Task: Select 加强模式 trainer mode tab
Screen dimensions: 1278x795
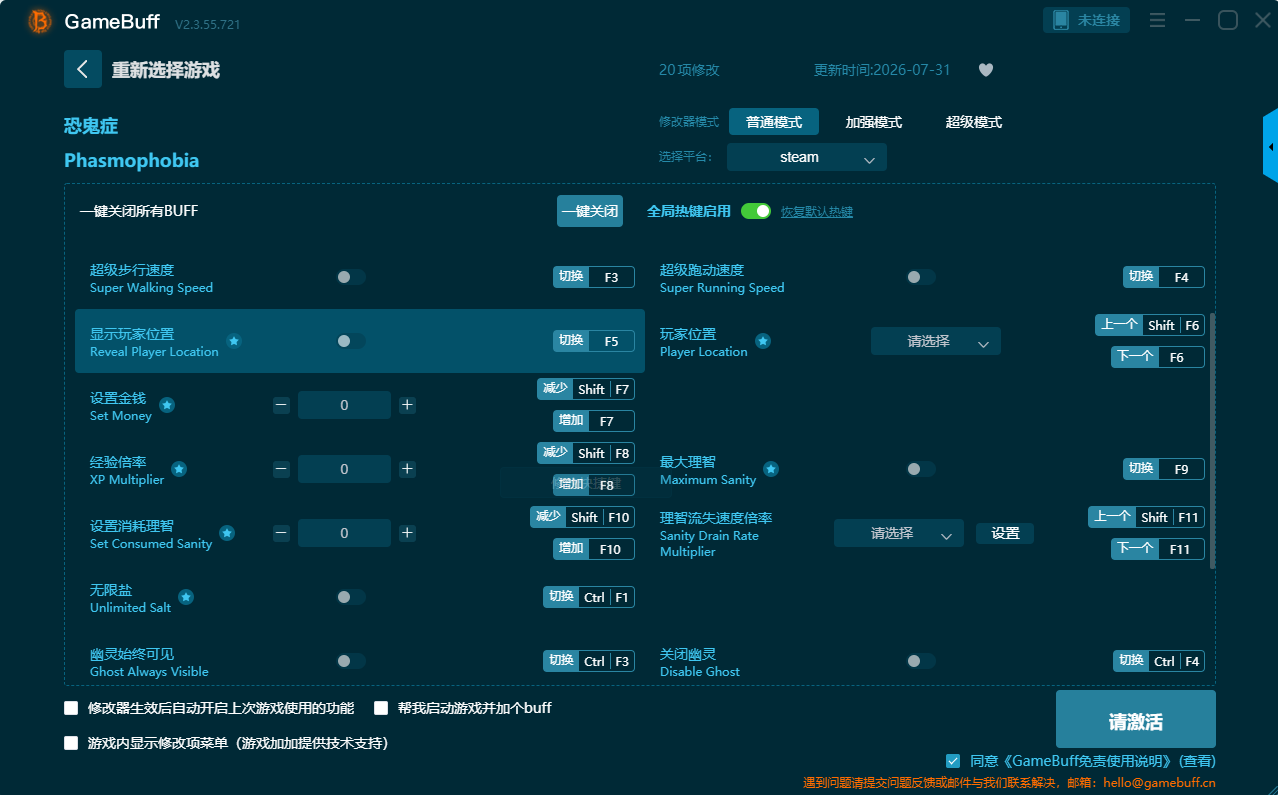Action: coord(874,122)
